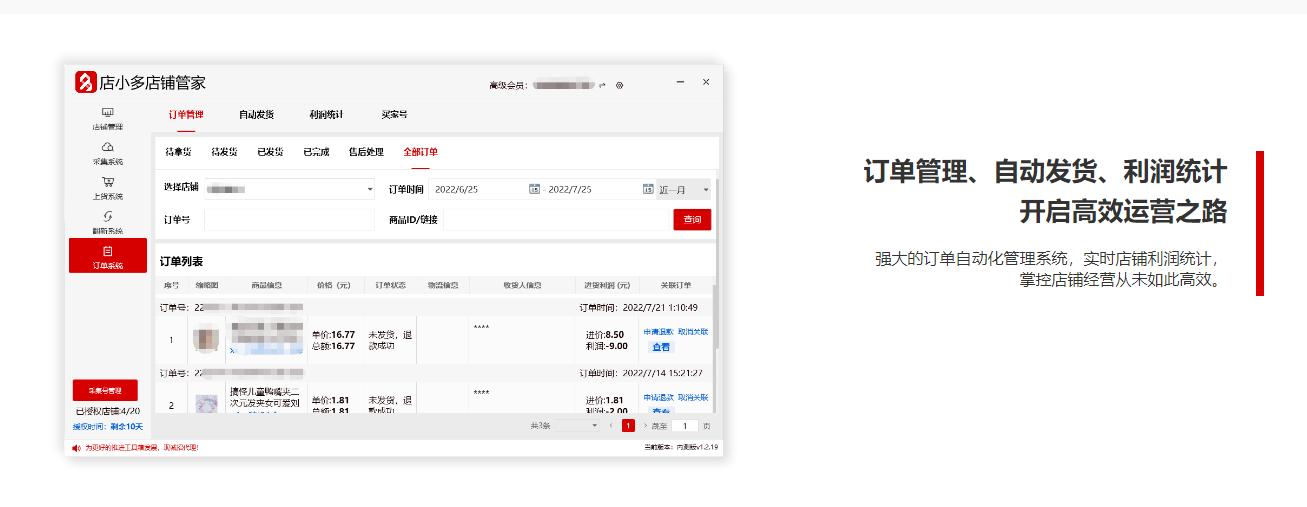
Task: Click the switch-account arrows icon
Action: 602,85
